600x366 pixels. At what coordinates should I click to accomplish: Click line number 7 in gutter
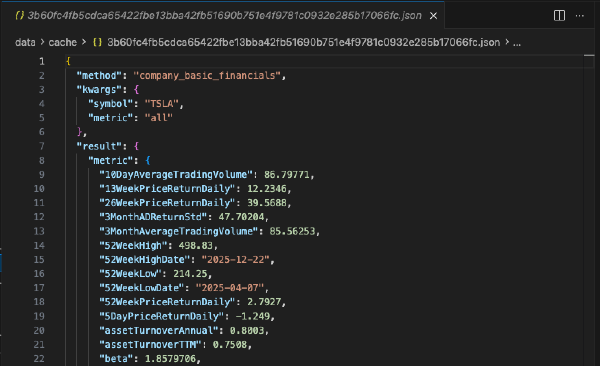42,146
